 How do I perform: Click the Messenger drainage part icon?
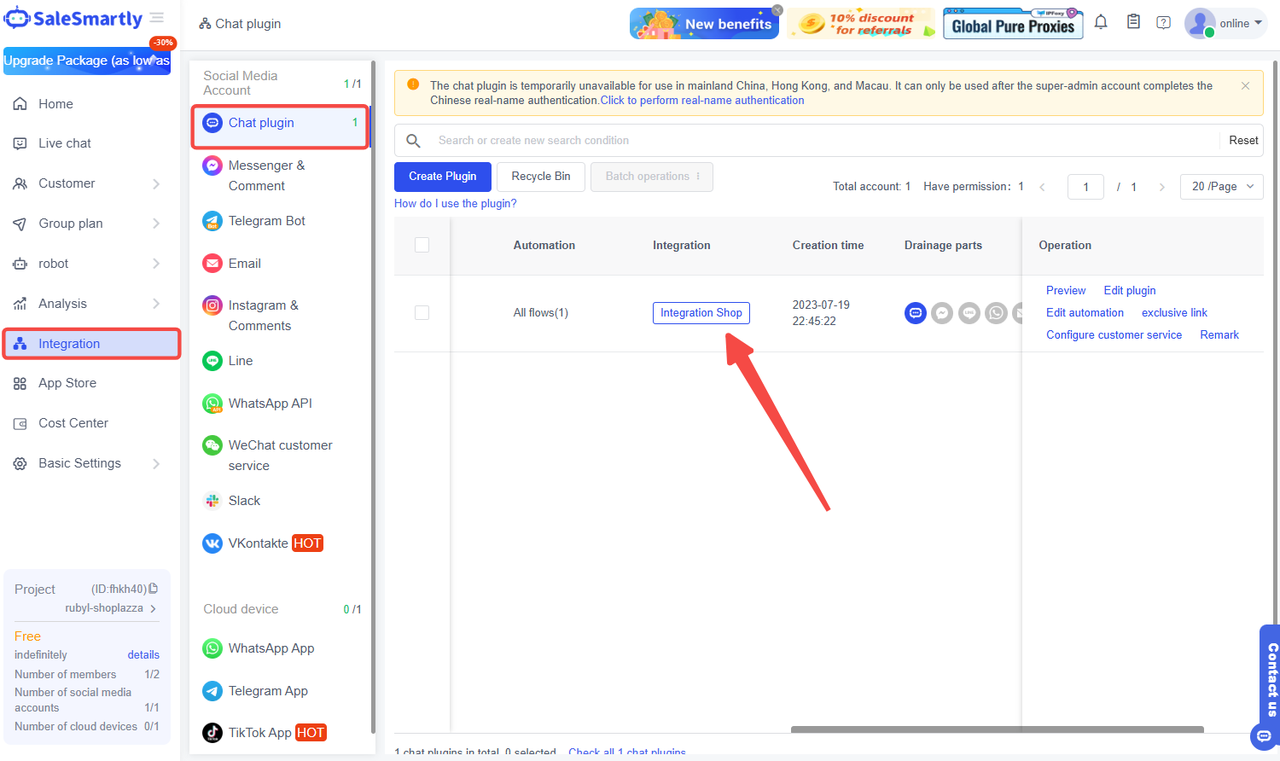(942, 313)
